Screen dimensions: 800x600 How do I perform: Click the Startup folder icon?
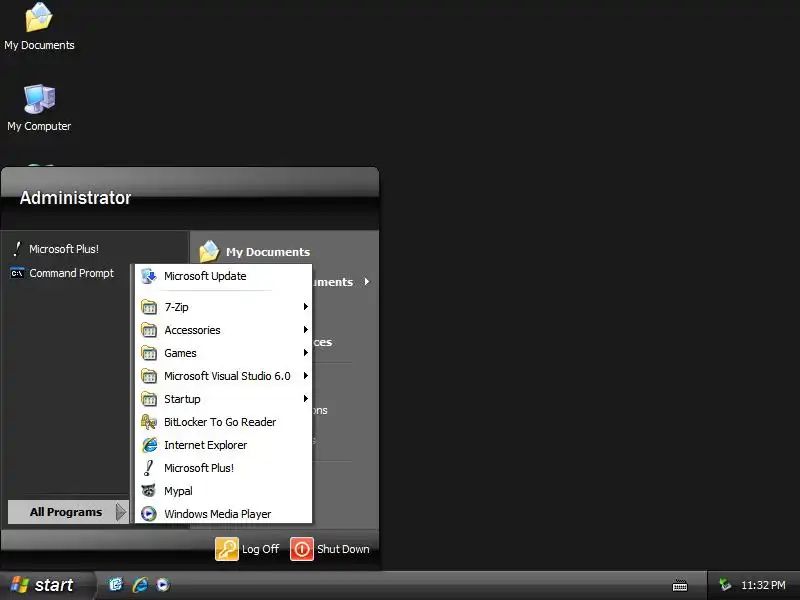(x=148, y=398)
